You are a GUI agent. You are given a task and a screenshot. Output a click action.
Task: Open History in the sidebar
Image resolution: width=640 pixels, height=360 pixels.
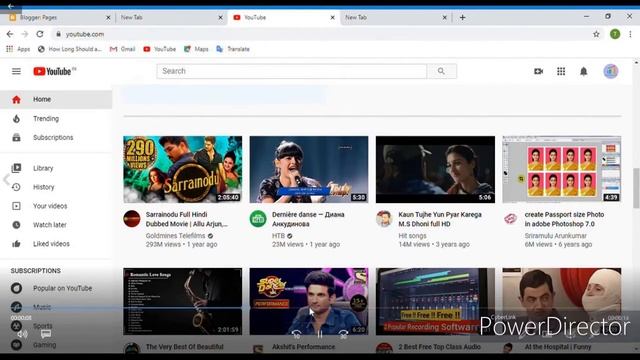point(56,187)
